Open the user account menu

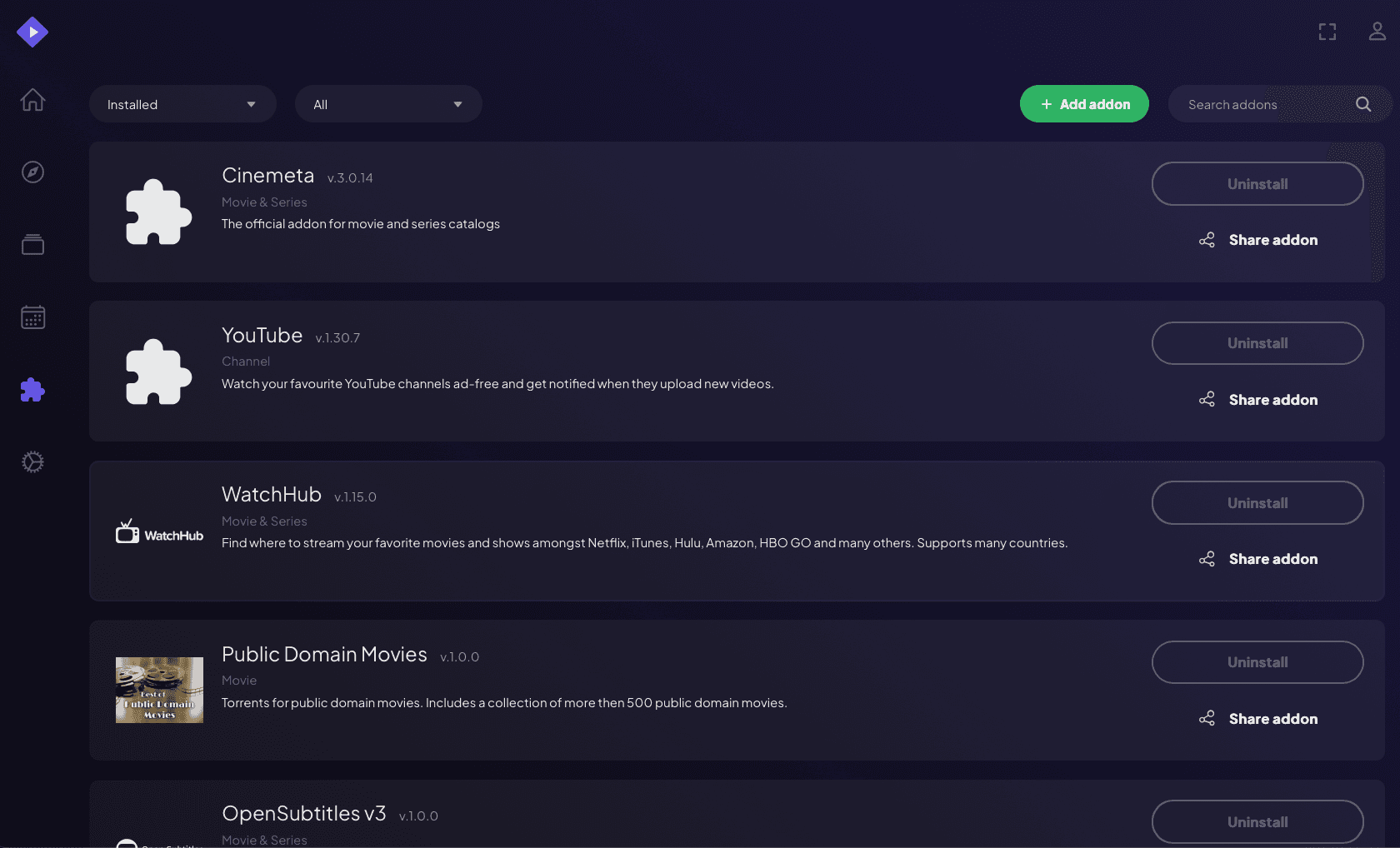(x=1376, y=32)
